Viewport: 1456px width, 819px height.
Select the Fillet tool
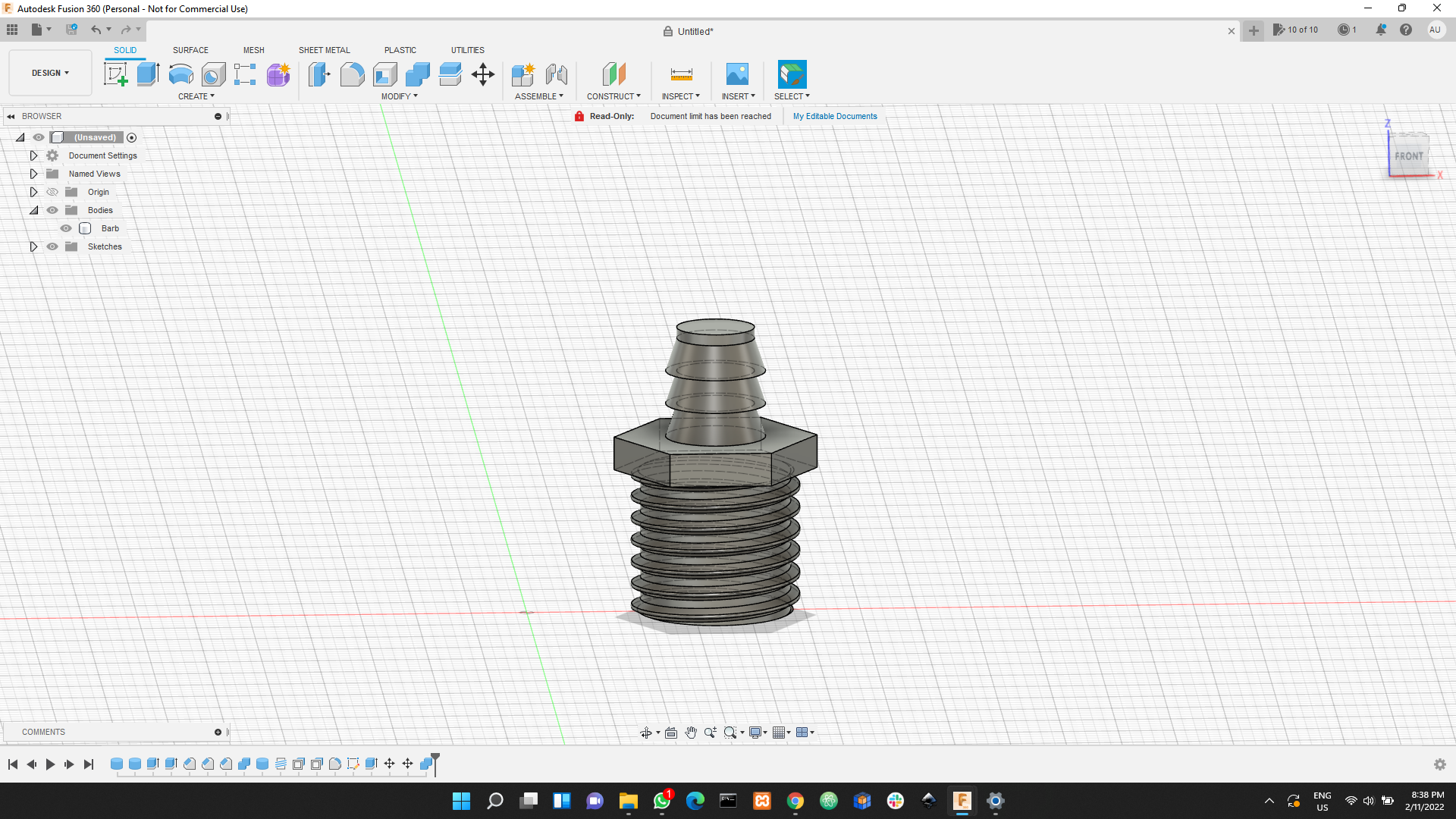point(352,74)
